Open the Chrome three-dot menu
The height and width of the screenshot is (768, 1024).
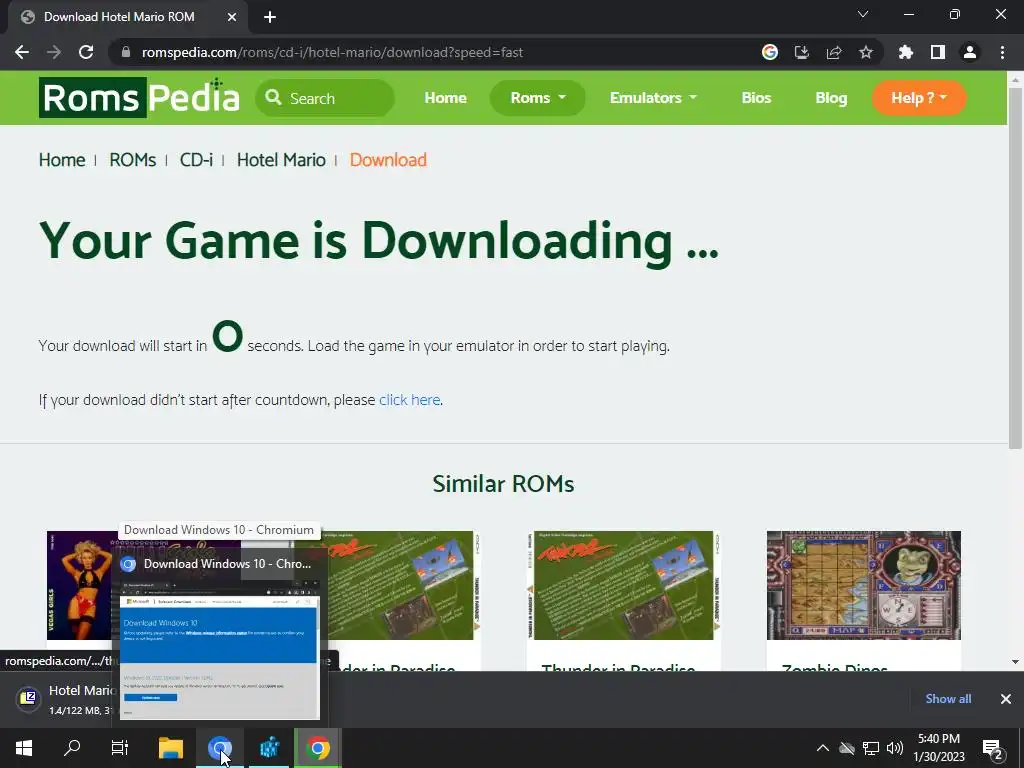click(1002, 52)
